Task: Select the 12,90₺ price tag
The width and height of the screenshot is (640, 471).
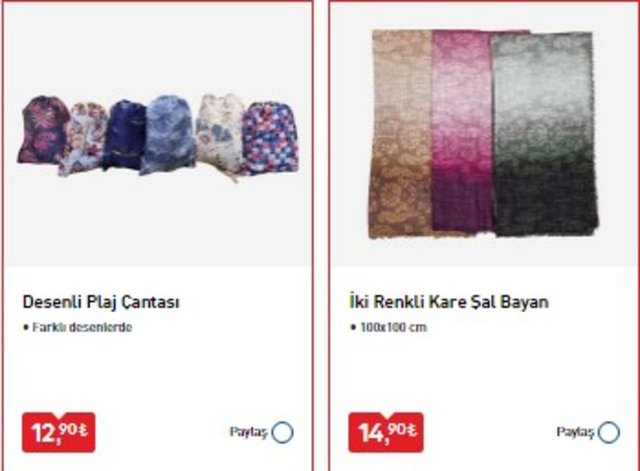Action: (59, 432)
